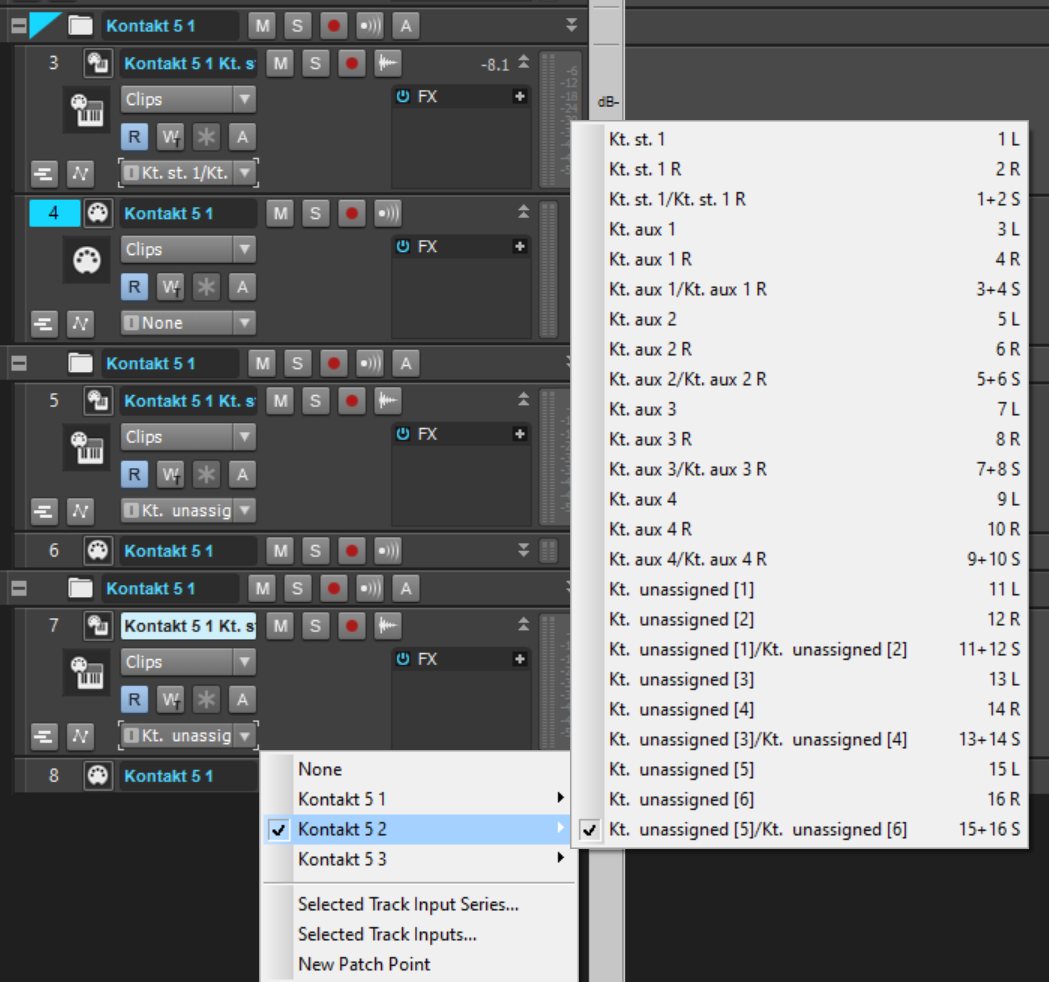This screenshot has height=982, width=1049.
Task: Arm the folder above track 3 for recording
Action: (x=333, y=26)
